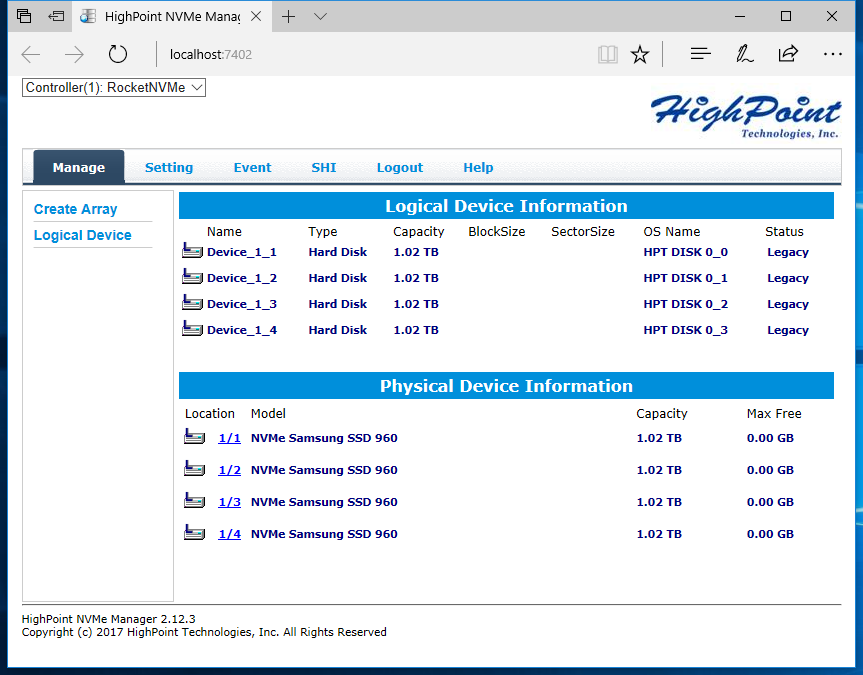Open the SHI tab

324,167
